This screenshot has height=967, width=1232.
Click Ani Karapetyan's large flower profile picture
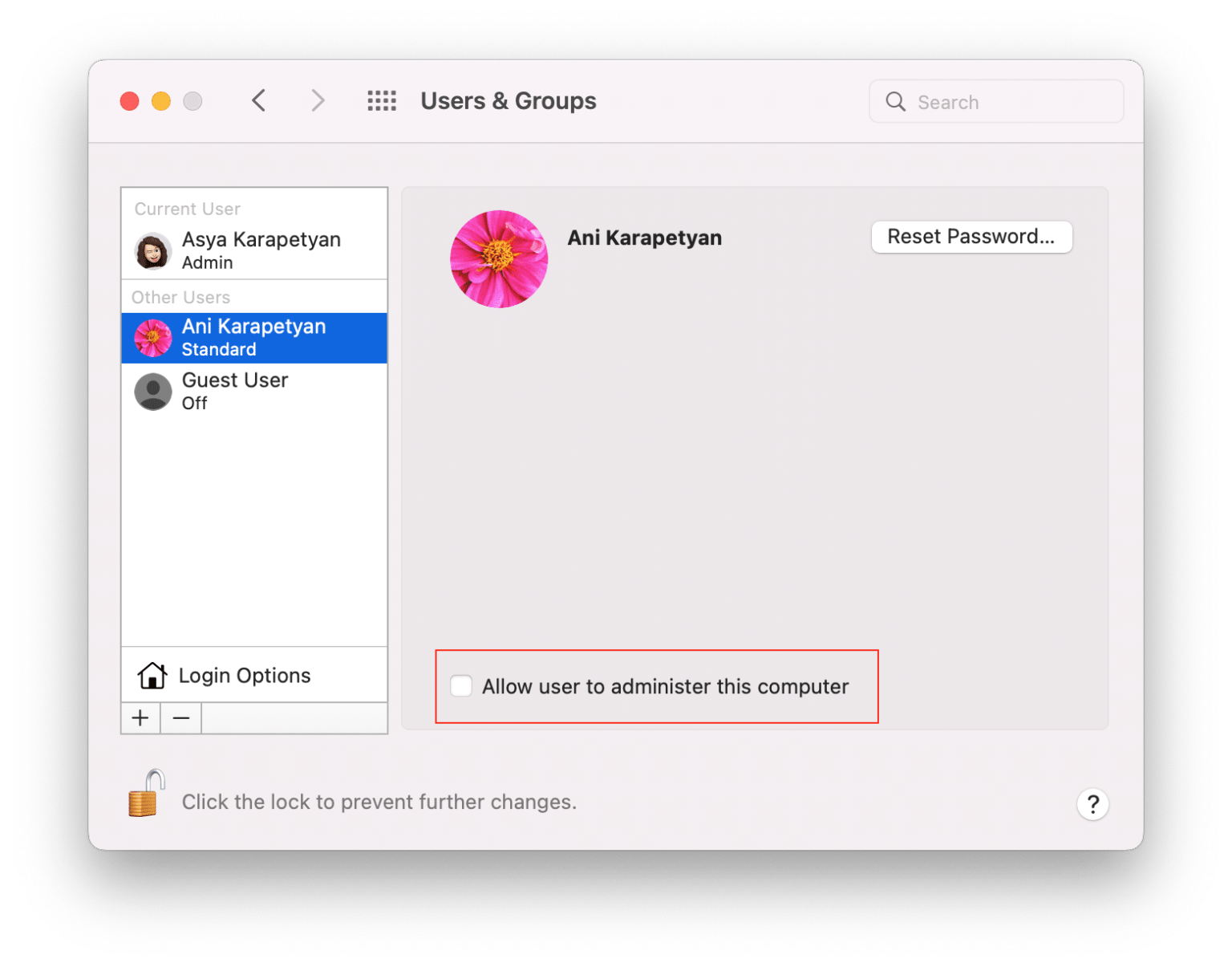(x=499, y=259)
